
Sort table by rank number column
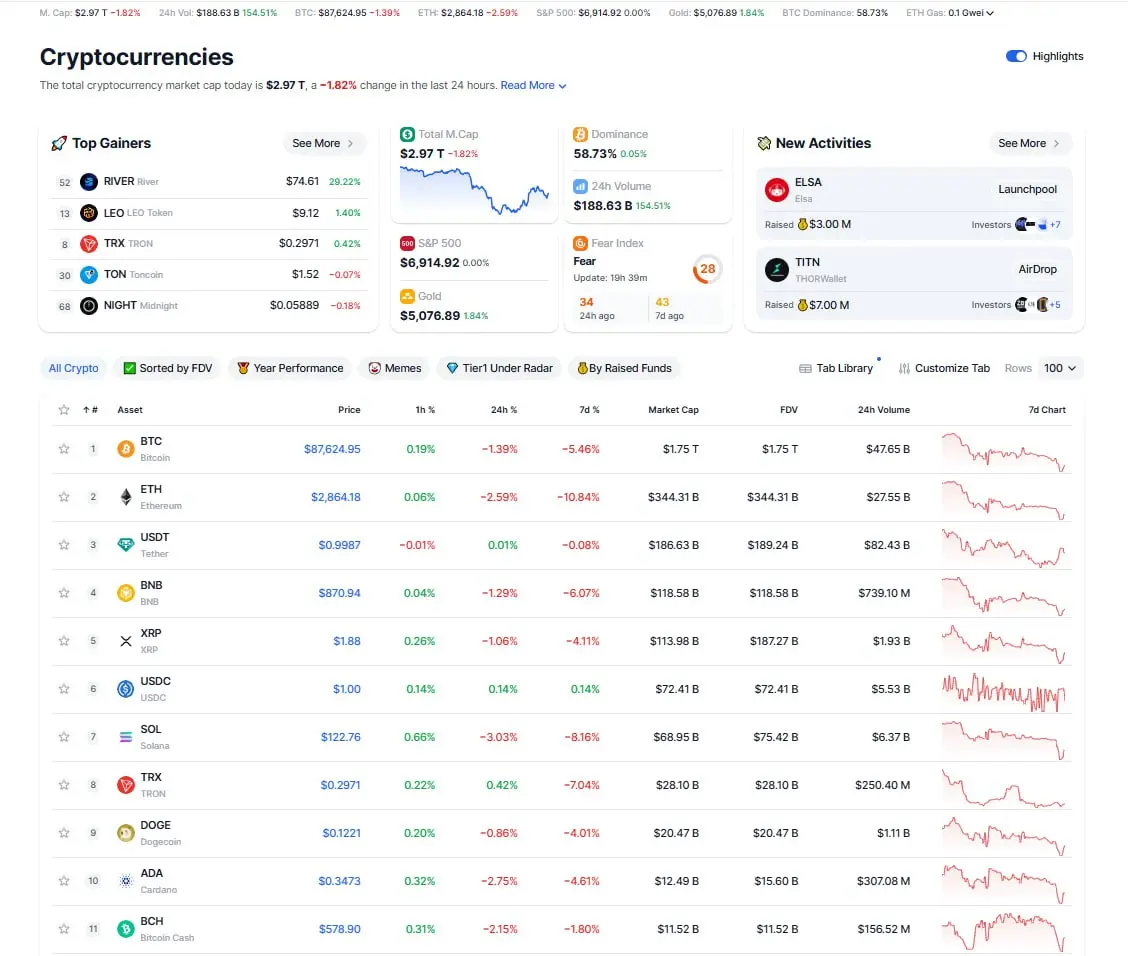pos(90,410)
